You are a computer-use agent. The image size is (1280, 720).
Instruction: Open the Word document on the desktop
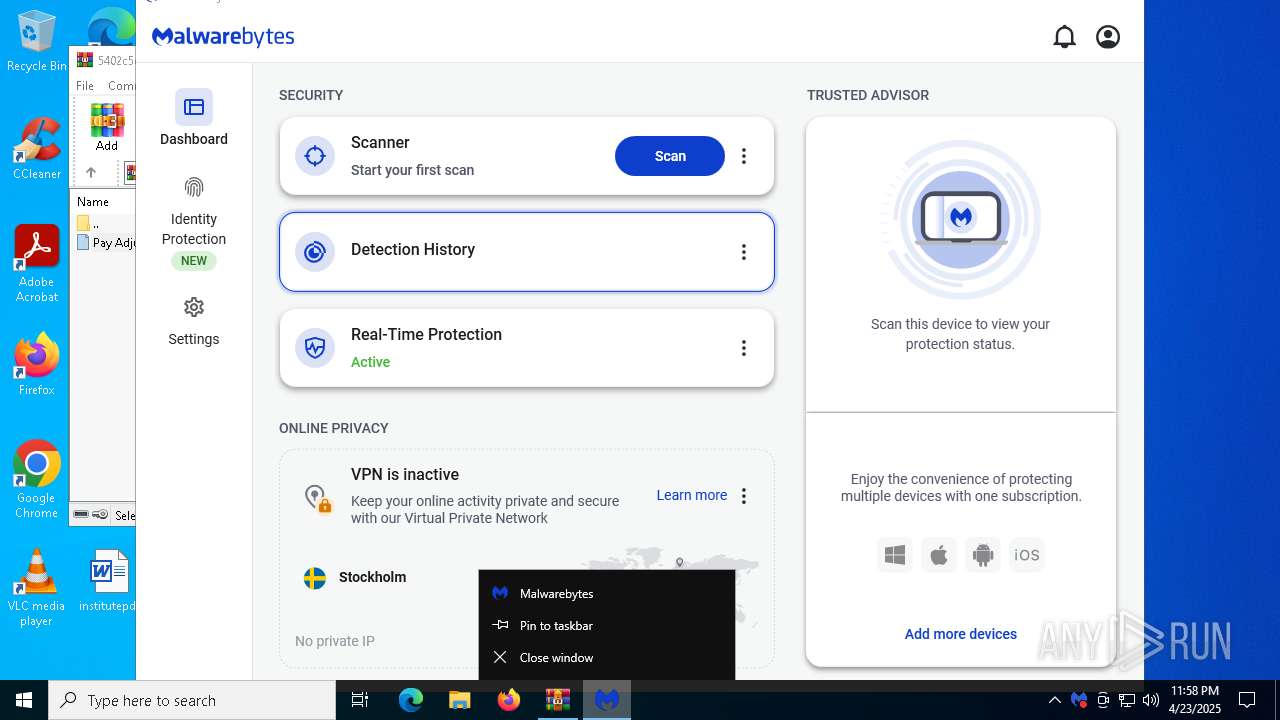pos(108,582)
